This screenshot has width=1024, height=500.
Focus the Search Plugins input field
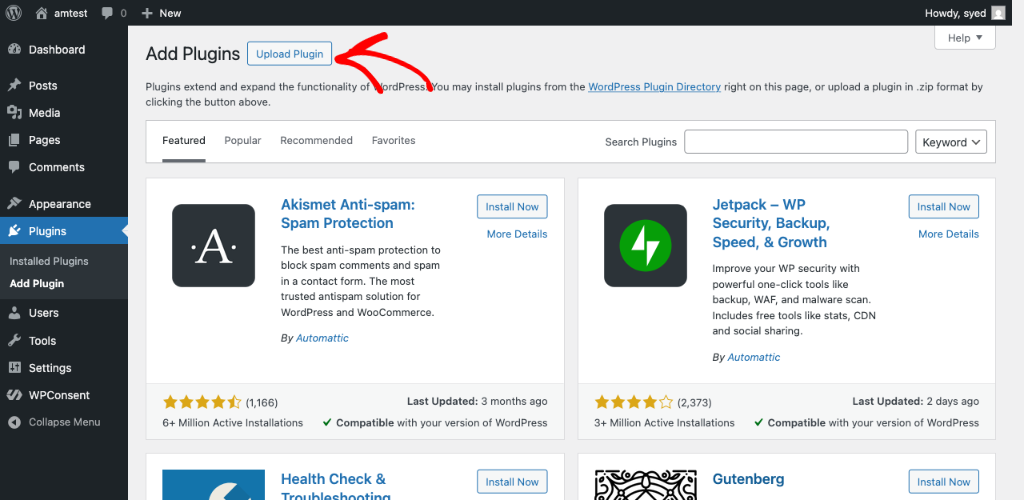[x=796, y=142]
